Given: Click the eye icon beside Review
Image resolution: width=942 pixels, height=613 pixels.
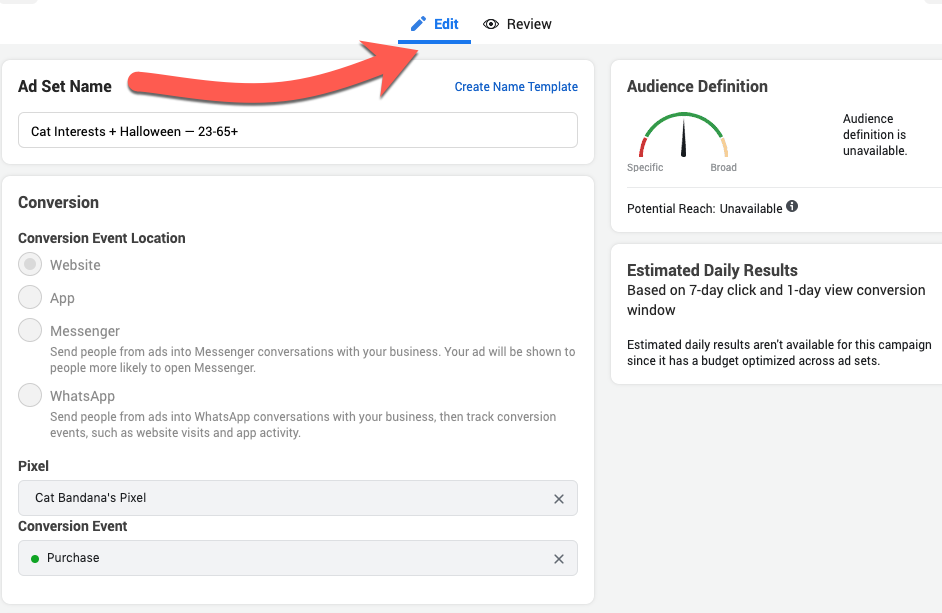Looking at the screenshot, I should (x=491, y=24).
